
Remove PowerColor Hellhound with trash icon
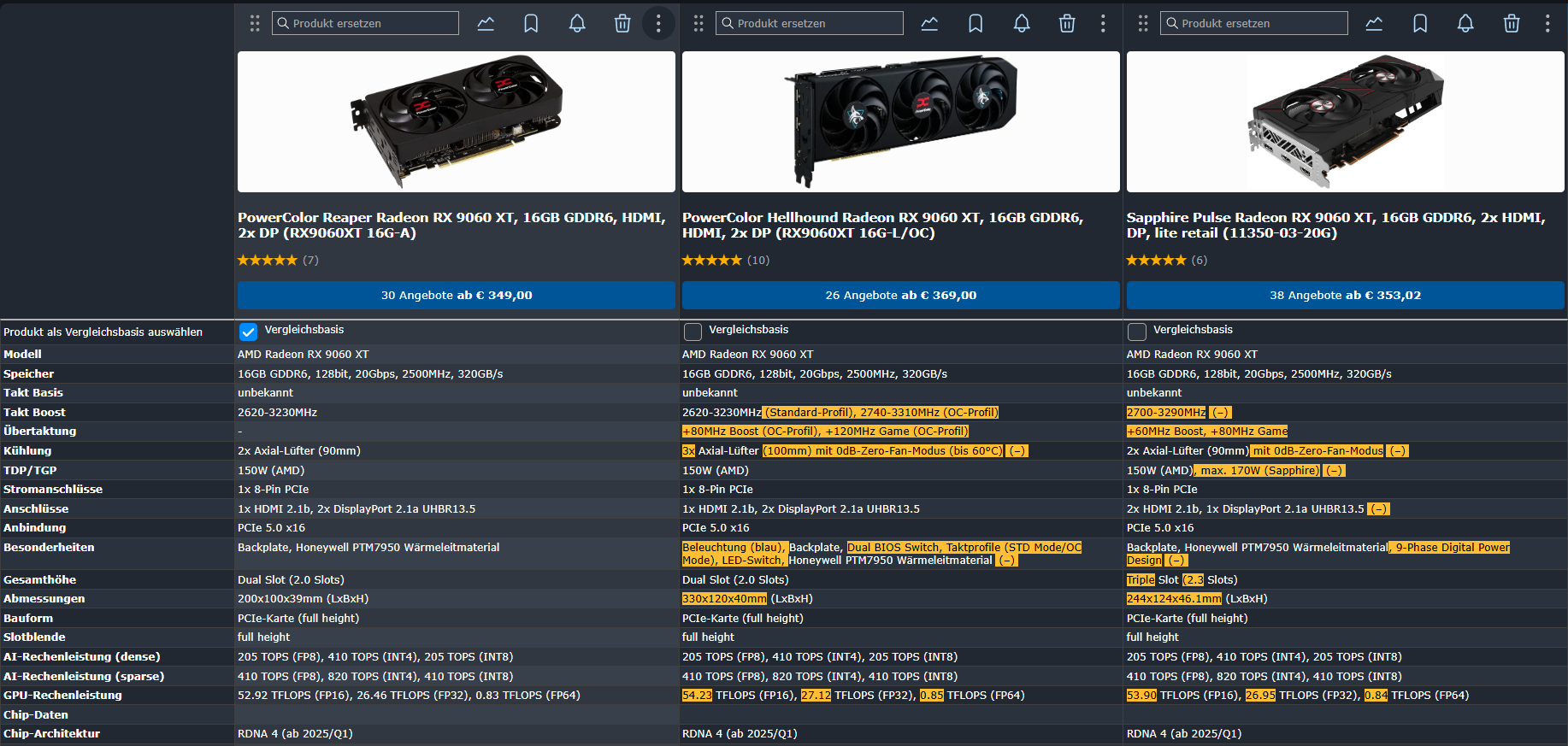(x=1067, y=23)
